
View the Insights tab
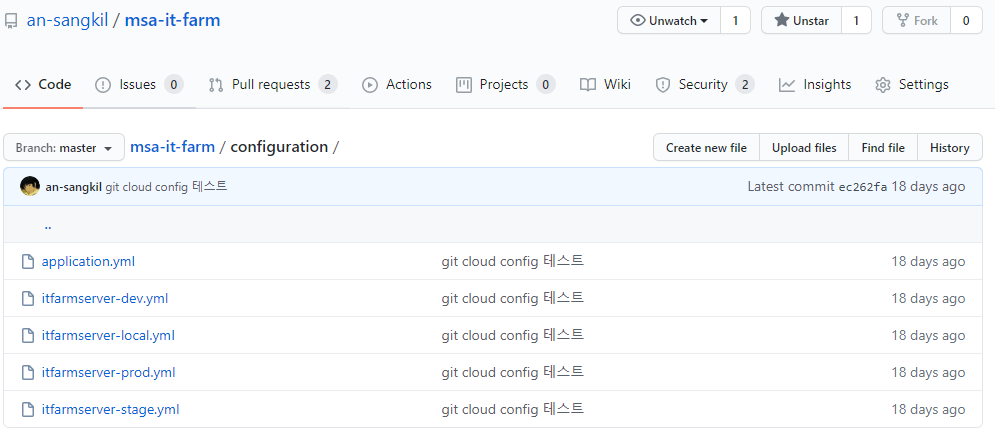click(815, 84)
